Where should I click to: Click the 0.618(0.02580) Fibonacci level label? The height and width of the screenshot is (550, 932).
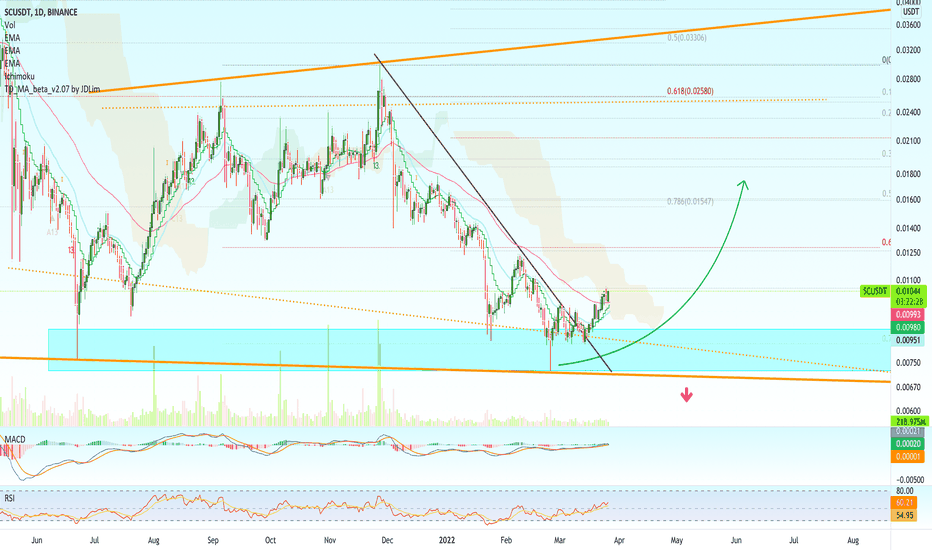[690, 91]
